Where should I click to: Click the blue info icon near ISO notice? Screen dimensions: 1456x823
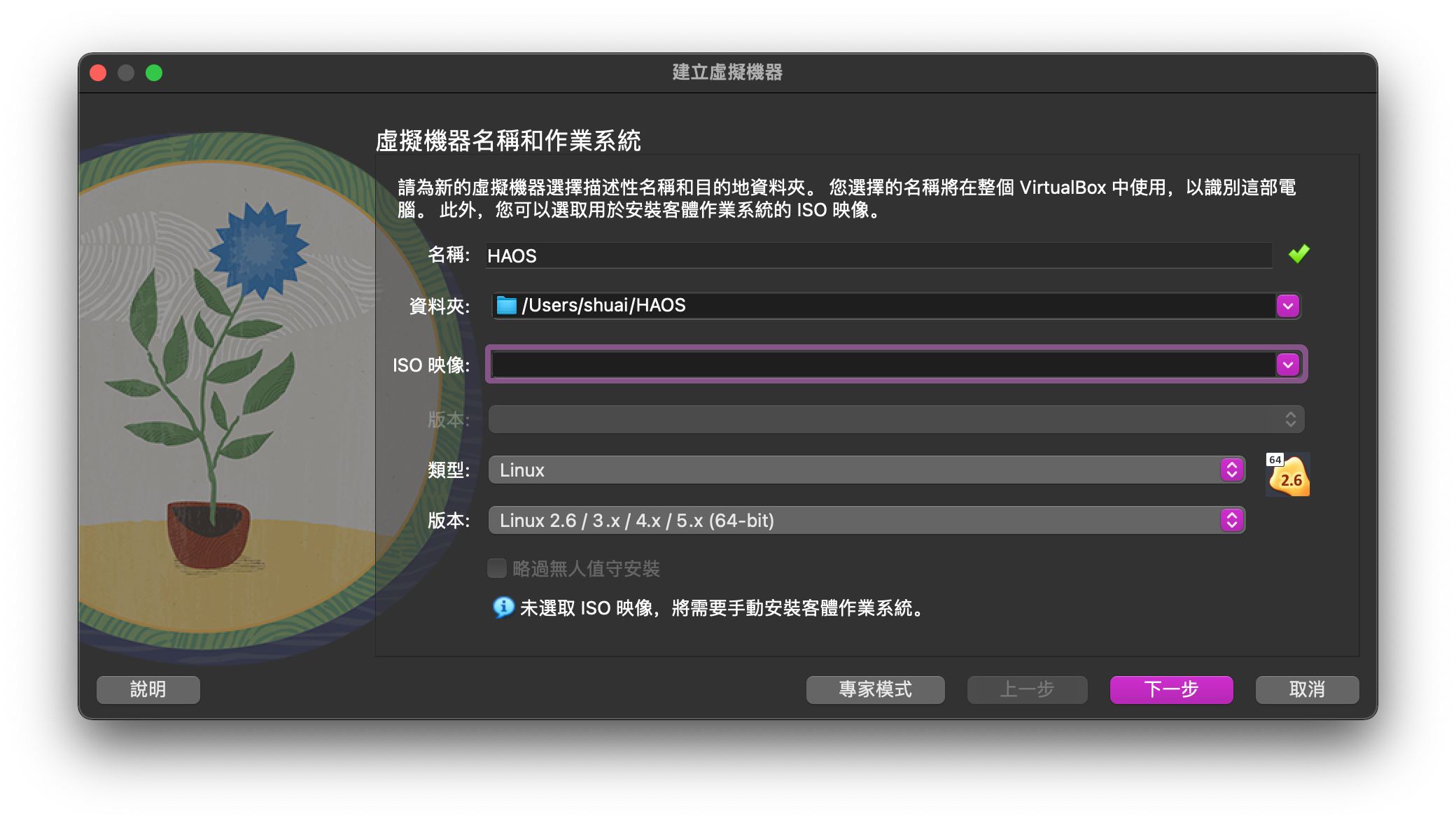(x=503, y=607)
